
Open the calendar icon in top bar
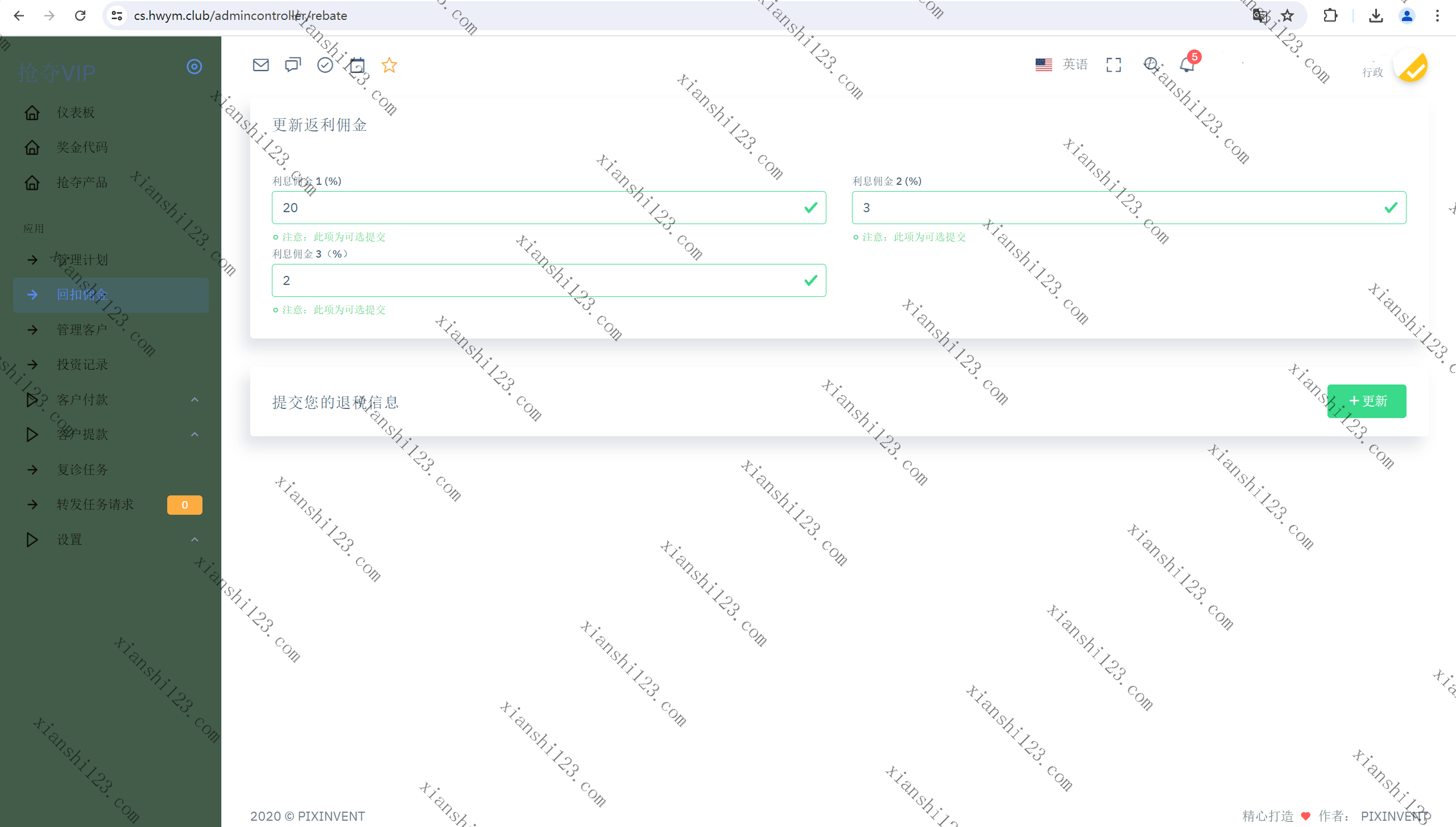(x=357, y=65)
